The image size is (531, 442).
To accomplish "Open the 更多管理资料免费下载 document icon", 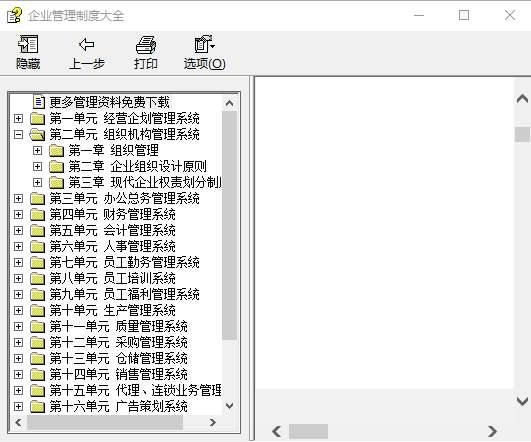I will click(39, 102).
